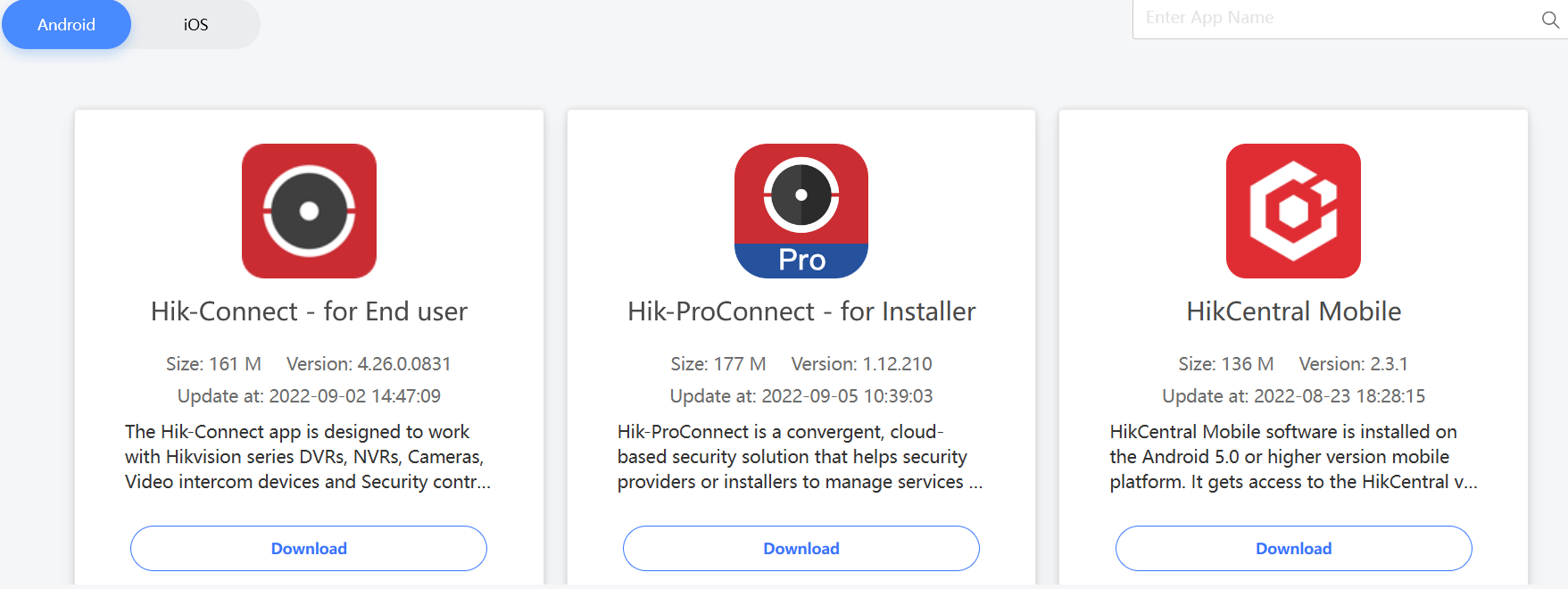Screen dimensions: 1568x589
Task: Open the 'Hik-Connect - for End user' title
Action: click(x=309, y=311)
